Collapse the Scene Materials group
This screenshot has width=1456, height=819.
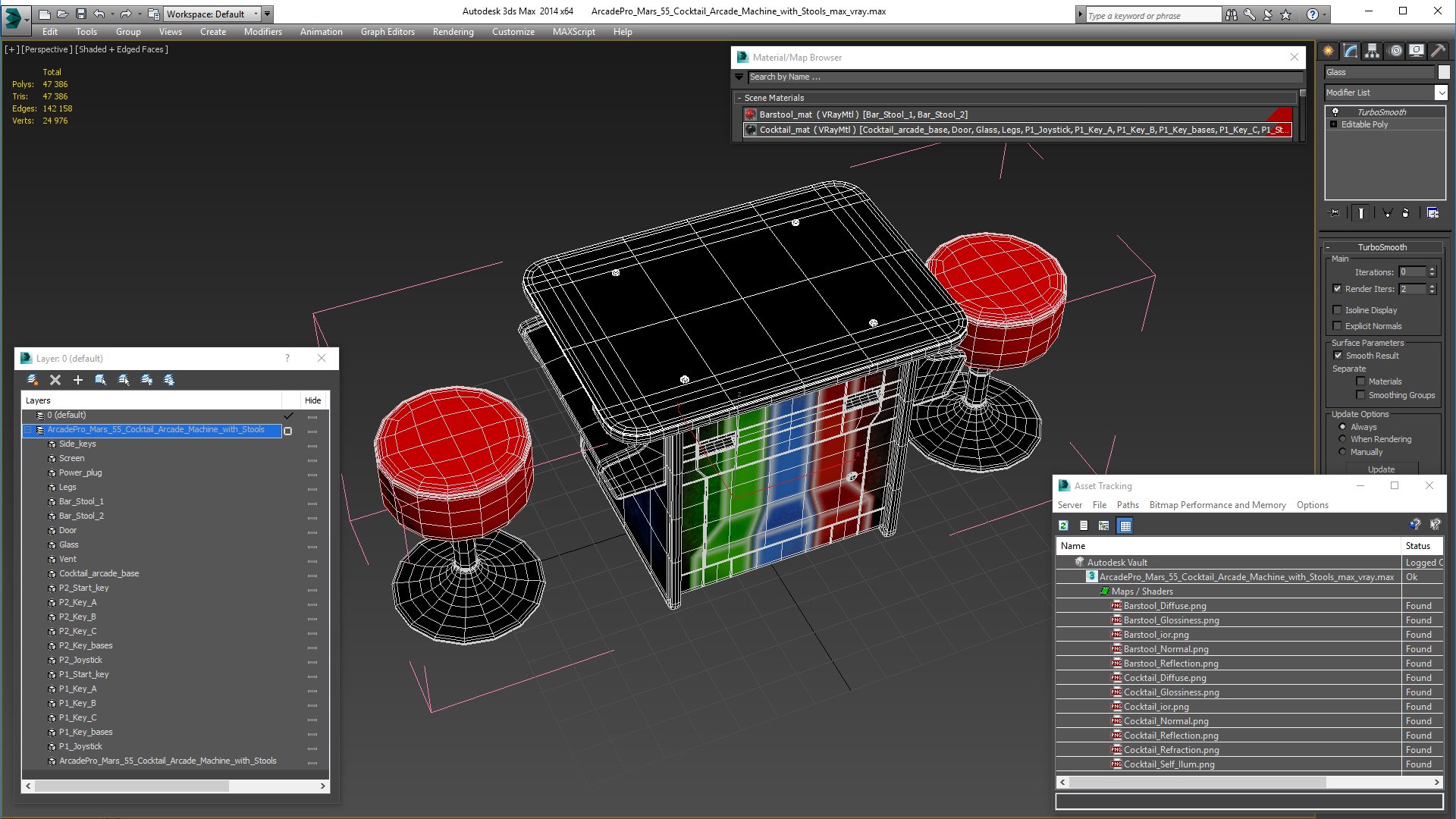click(739, 98)
